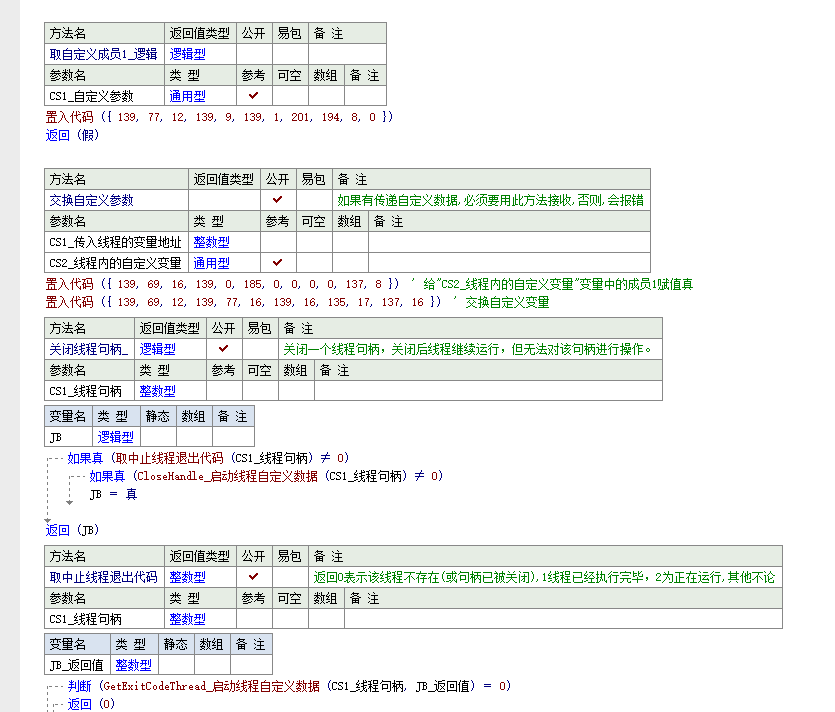Toggle 公开 checkmark for 交换自定义参数 method
The height and width of the screenshot is (712, 835).
pyautogui.click(x=277, y=200)
